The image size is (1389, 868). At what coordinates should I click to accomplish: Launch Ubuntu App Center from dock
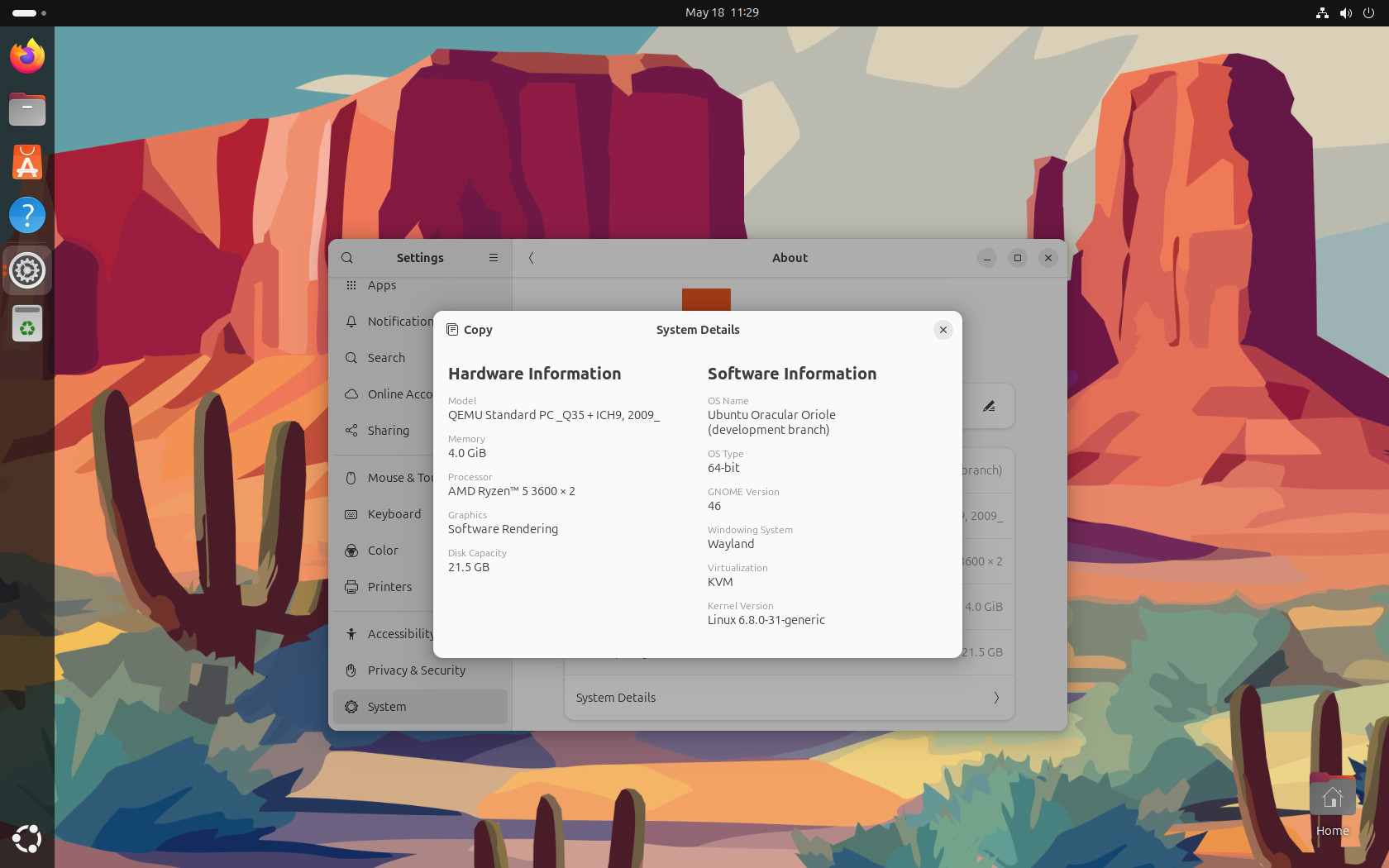pos(27,162)
